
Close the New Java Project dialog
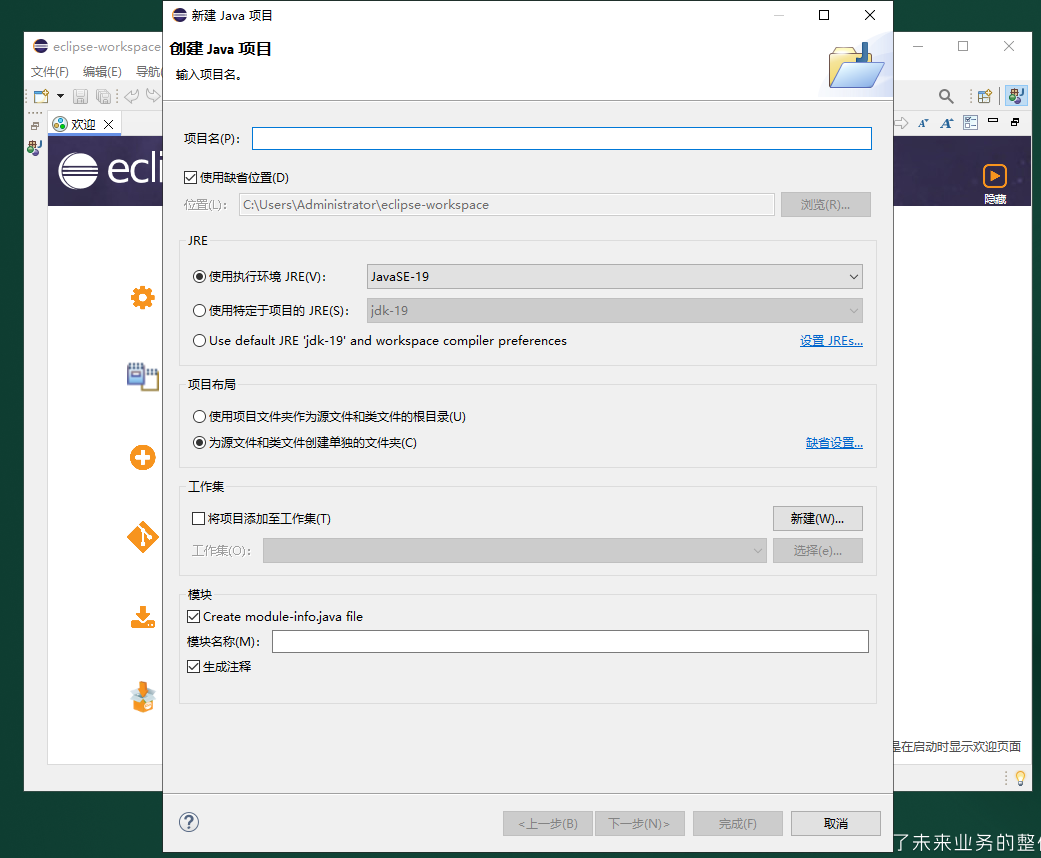870,15
